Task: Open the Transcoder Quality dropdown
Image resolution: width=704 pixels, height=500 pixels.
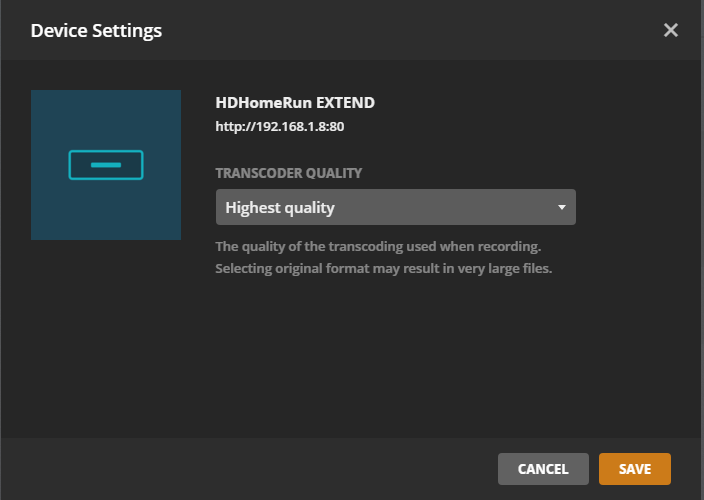Action: [396, 207]
